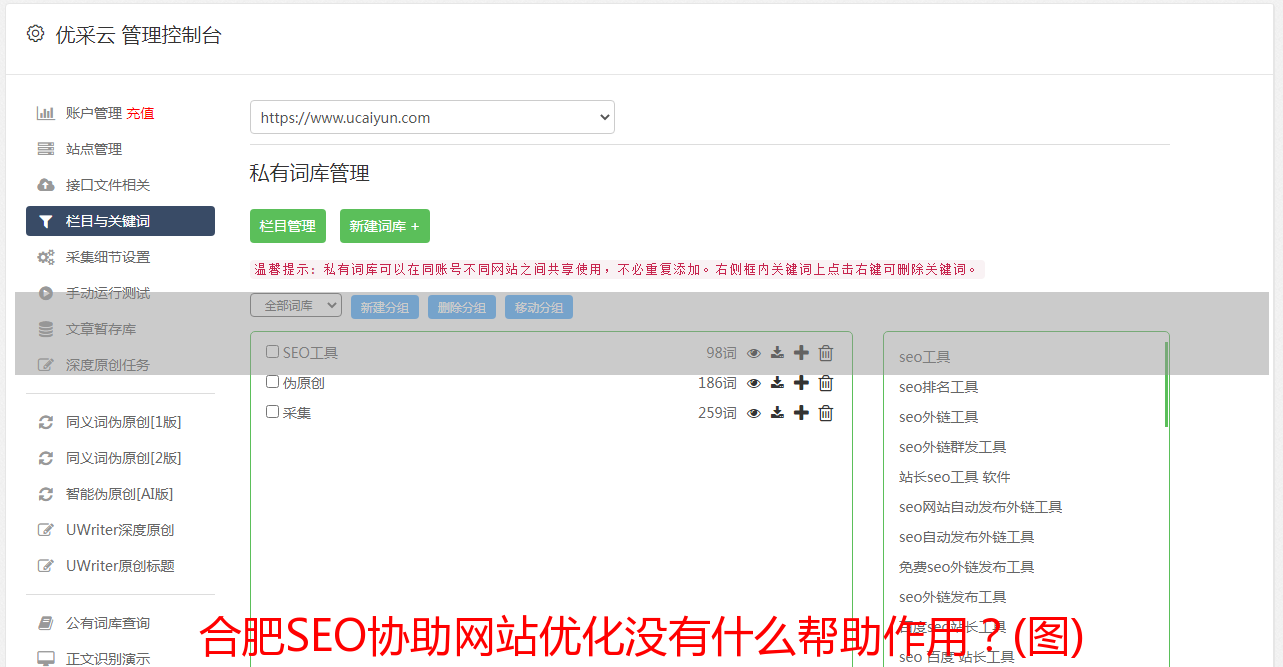Click the 移动分组 button

[x=539, y=307]
